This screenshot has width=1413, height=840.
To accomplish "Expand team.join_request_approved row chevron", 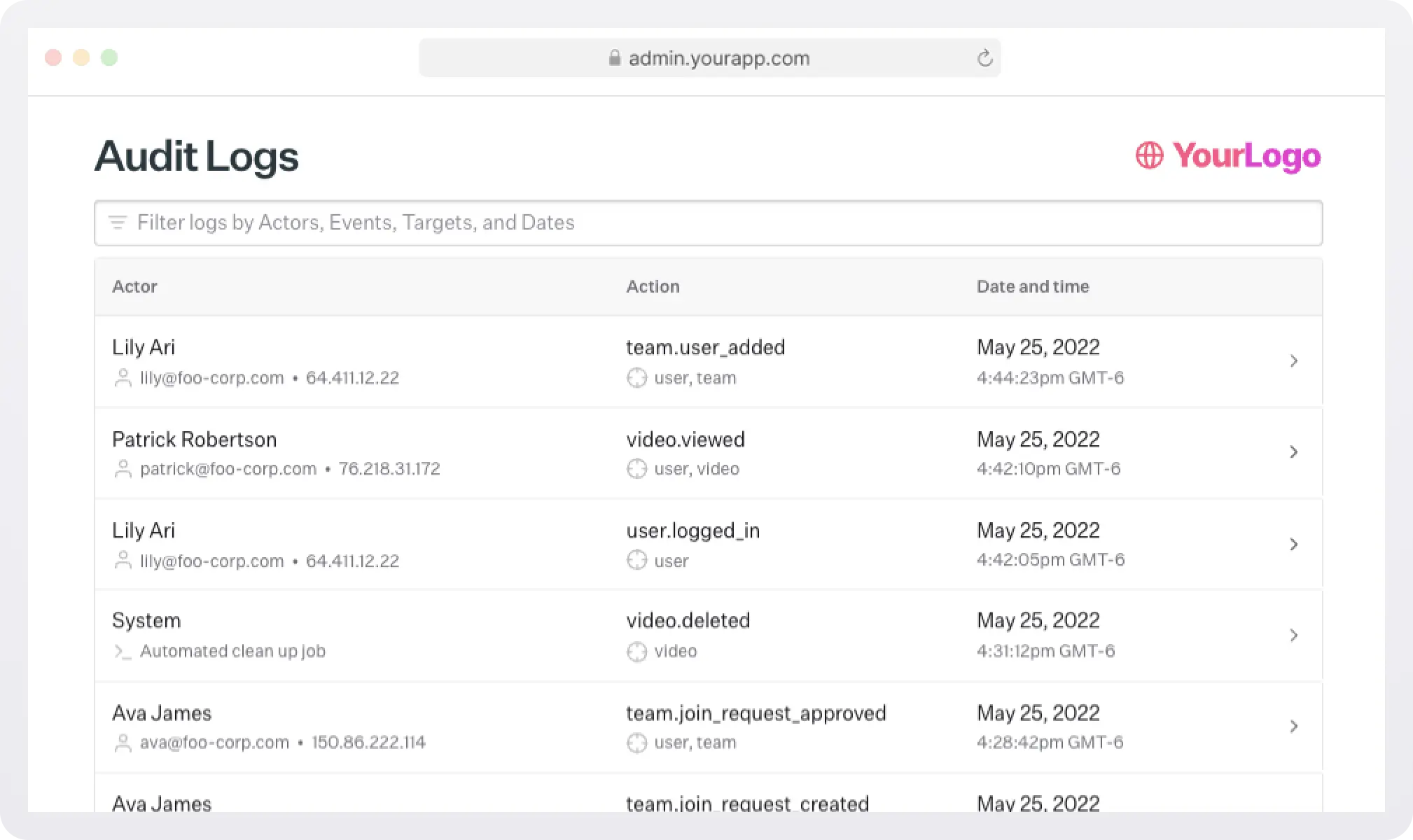I will pos(1293,727).
